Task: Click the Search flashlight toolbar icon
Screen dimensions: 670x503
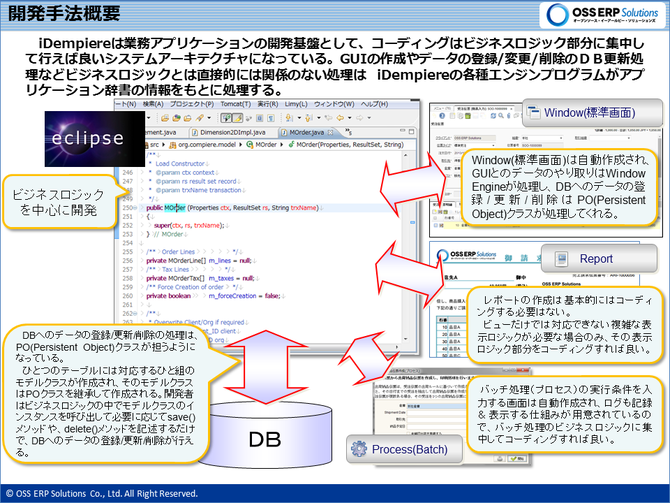Action: click(200, 118)
